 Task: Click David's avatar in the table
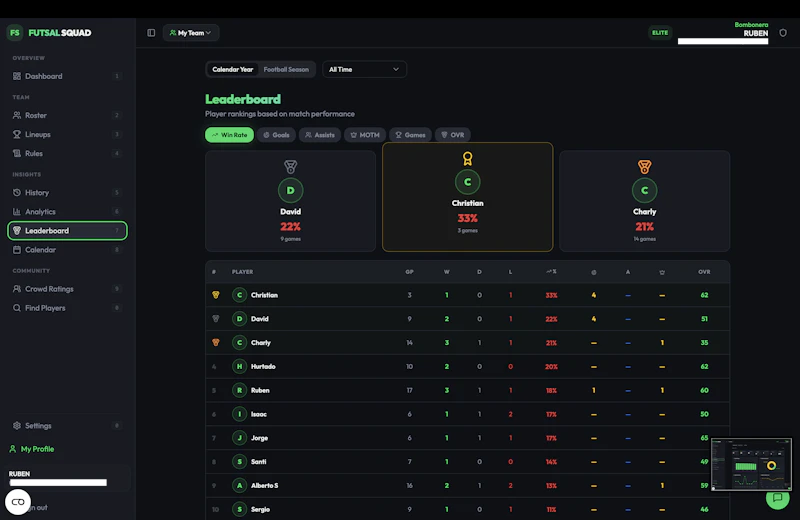pyautogui.click(x=239, y=319)
